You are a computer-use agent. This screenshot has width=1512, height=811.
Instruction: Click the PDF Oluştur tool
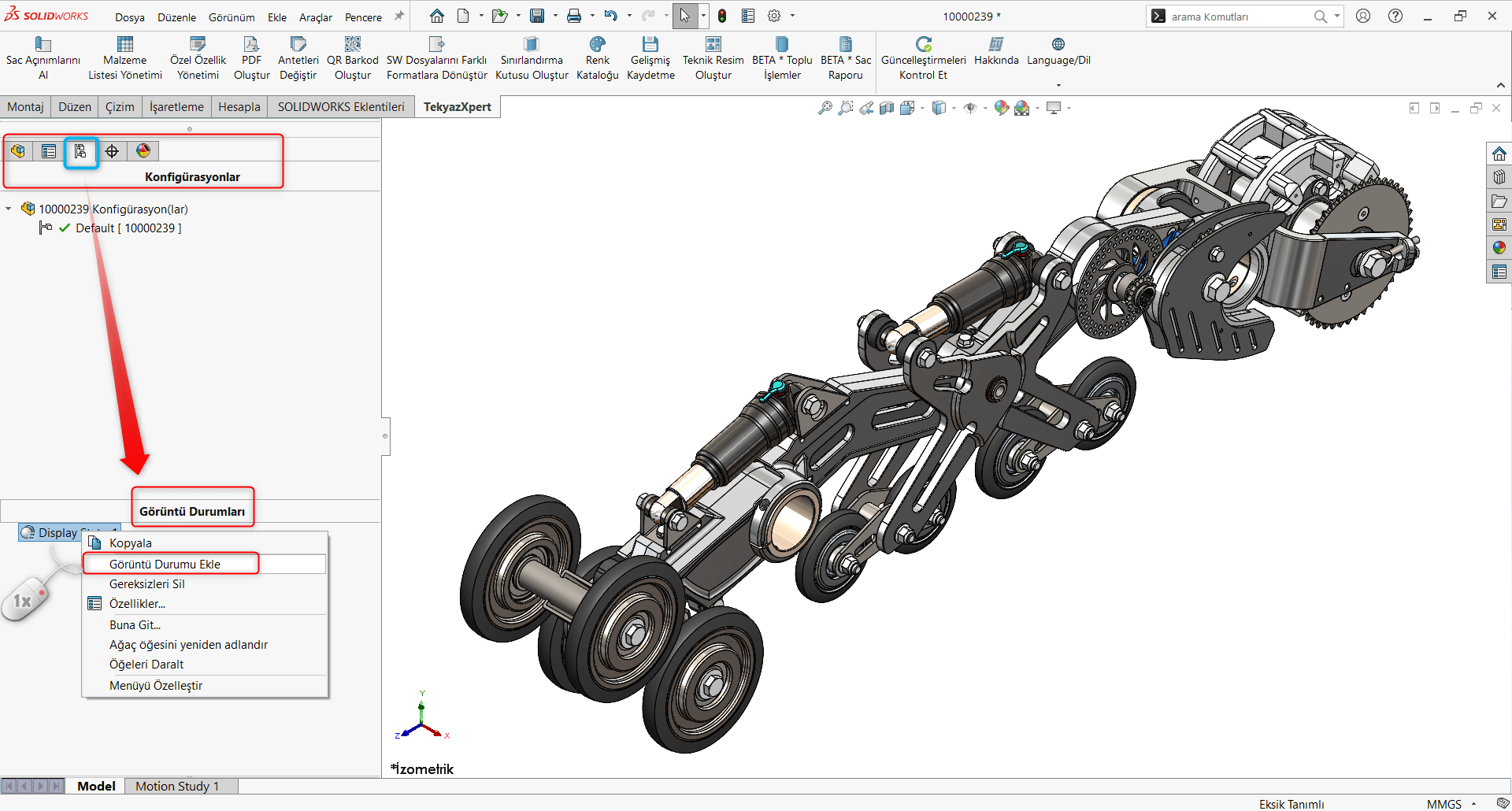point(251,58)
